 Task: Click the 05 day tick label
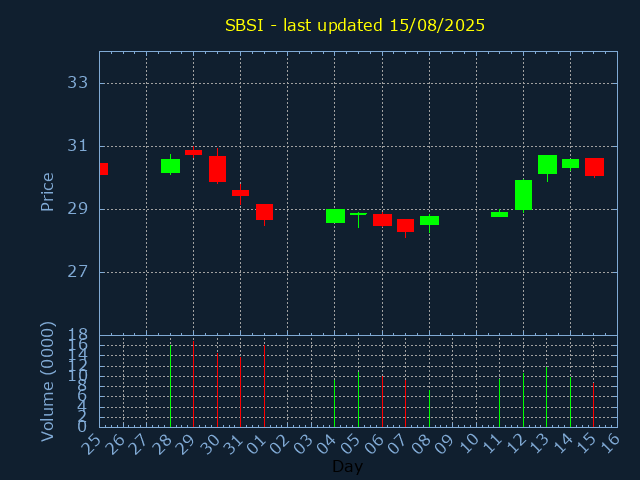point(350,444)
